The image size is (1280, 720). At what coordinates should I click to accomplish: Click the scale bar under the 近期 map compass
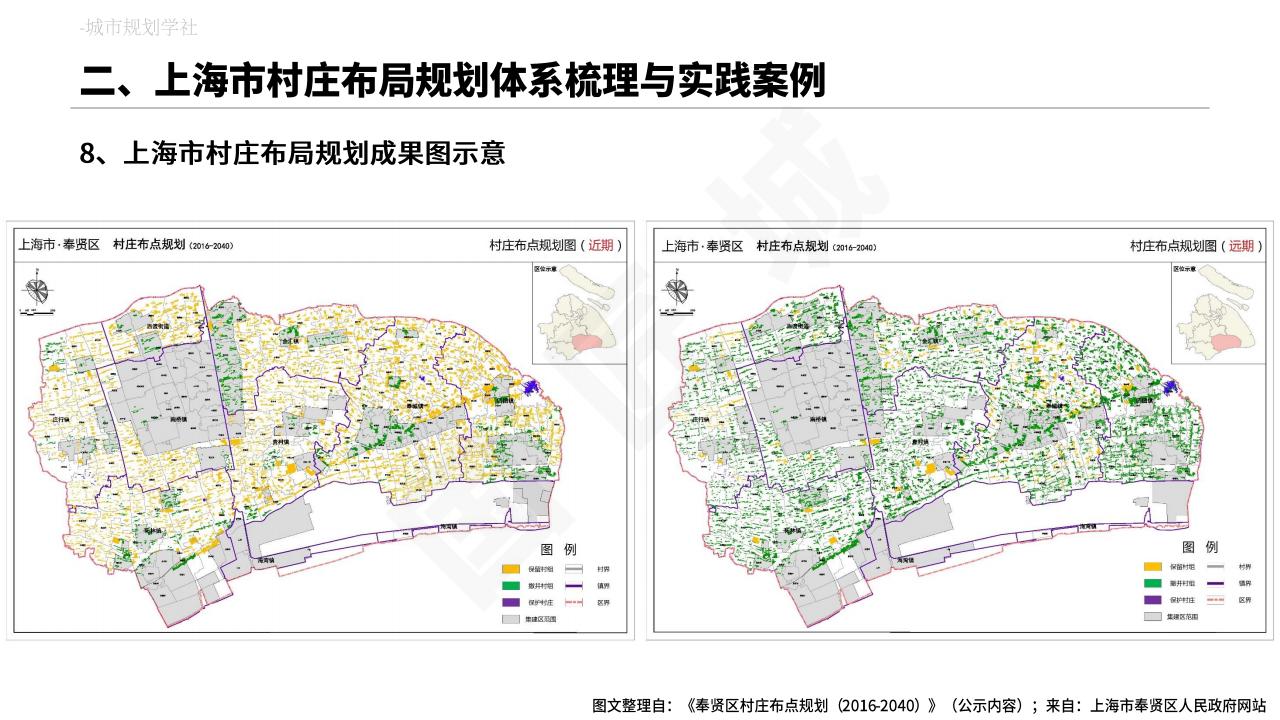point(36,312)
